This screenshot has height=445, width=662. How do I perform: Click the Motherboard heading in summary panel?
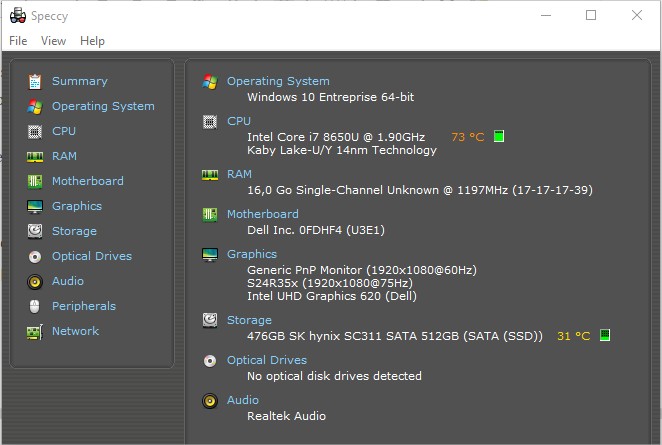(263, 214)
